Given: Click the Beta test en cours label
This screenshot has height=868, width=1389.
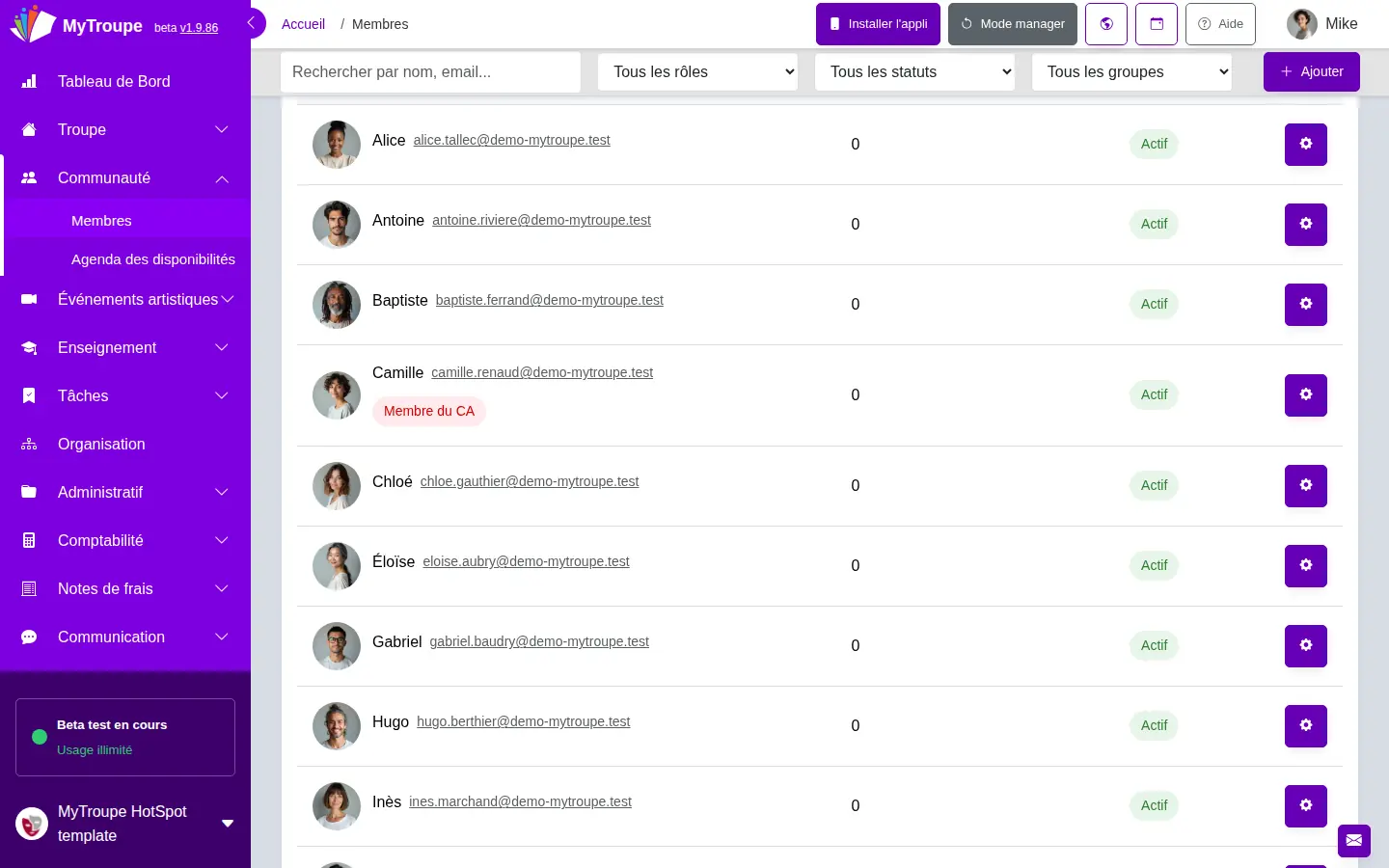Looking at the screenshot, I should tap(112, 725).
